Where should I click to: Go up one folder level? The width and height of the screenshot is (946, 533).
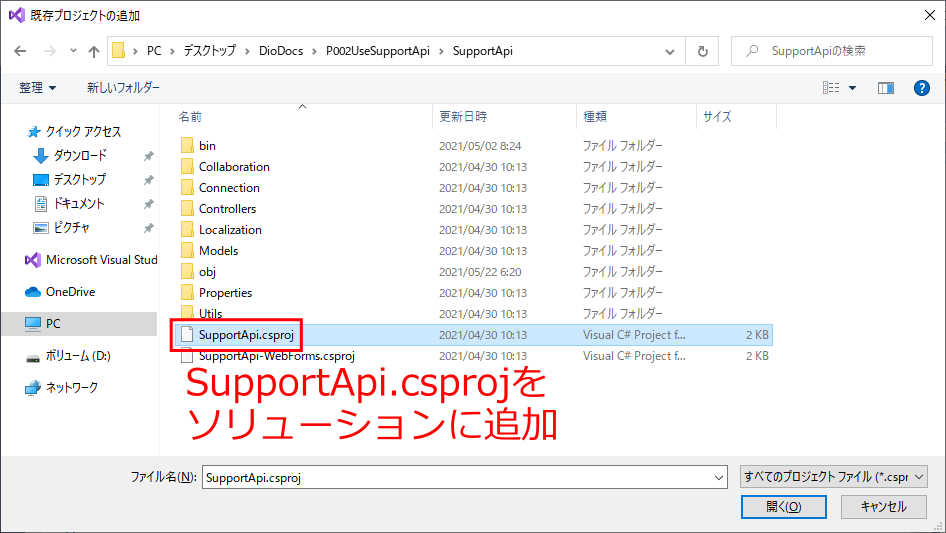click(x=94, y=51)
